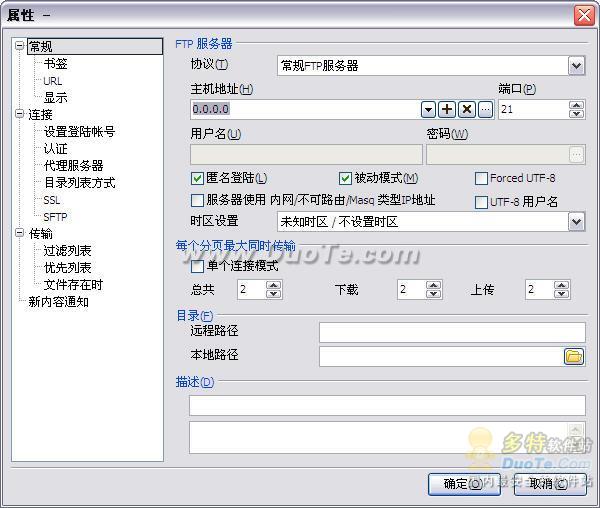
Task: Click the multi-line description text area
Action: [387, 438]
